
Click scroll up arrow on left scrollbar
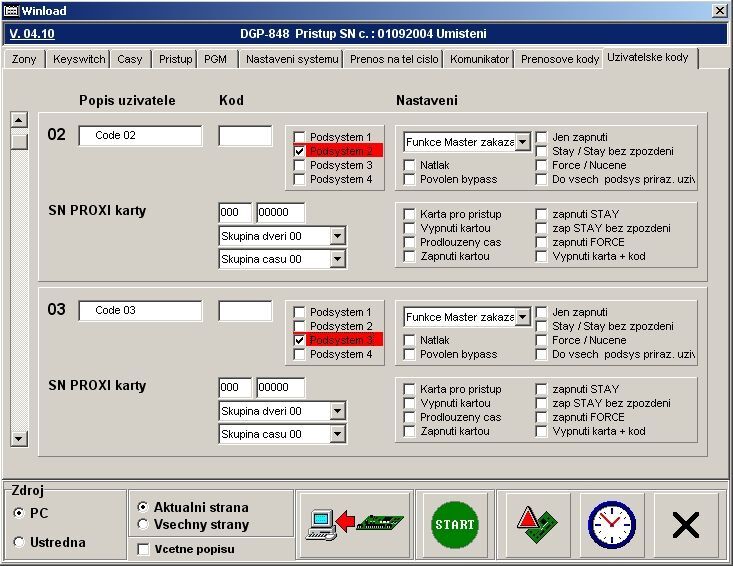18,119
